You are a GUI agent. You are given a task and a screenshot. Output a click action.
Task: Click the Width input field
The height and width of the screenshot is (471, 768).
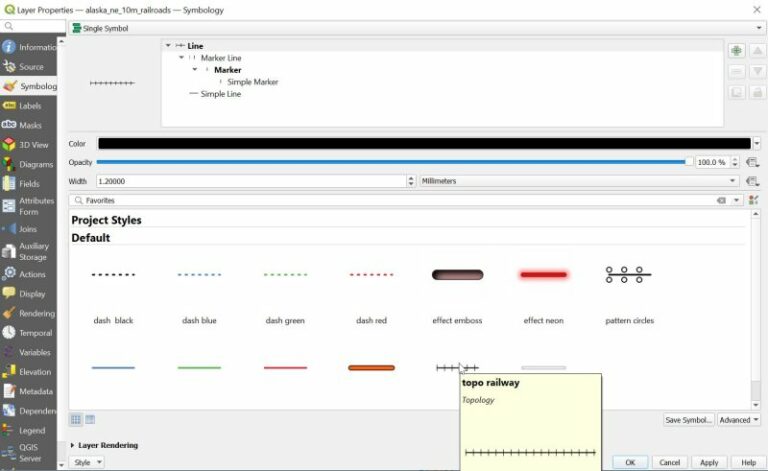[x=250, y=181]
